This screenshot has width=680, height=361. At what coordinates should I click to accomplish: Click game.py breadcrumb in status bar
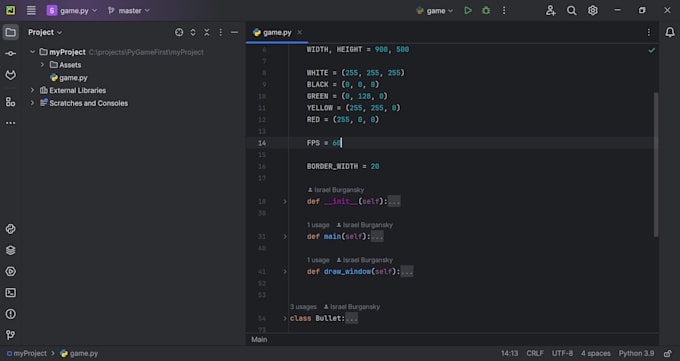coord(79,354)
